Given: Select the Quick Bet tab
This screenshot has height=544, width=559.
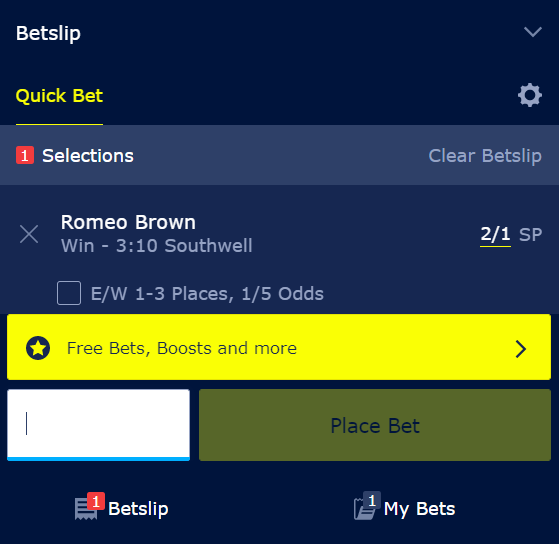Looking at the screenshot, I should (59, 96).
